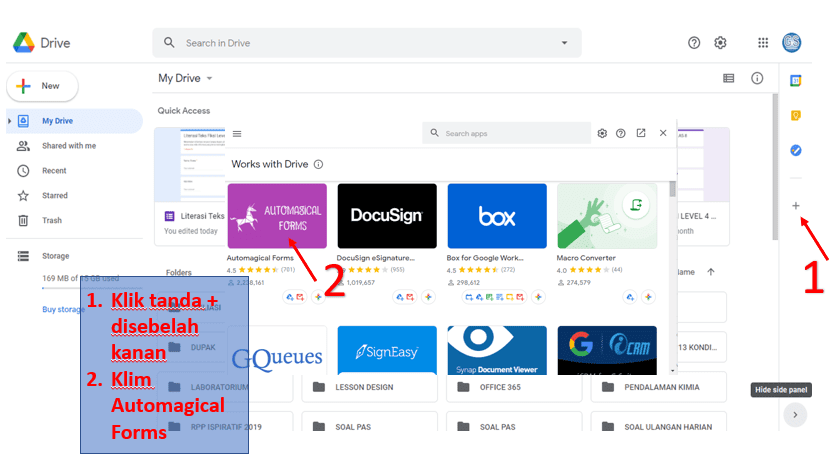
Task: Open Trash
Action: [x=52, y=220]
